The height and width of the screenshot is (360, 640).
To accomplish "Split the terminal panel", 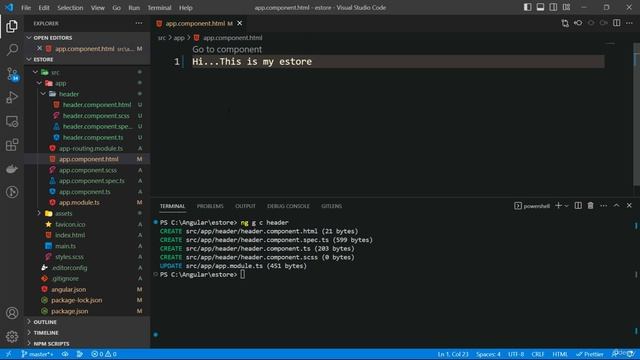I will point(578,206).
